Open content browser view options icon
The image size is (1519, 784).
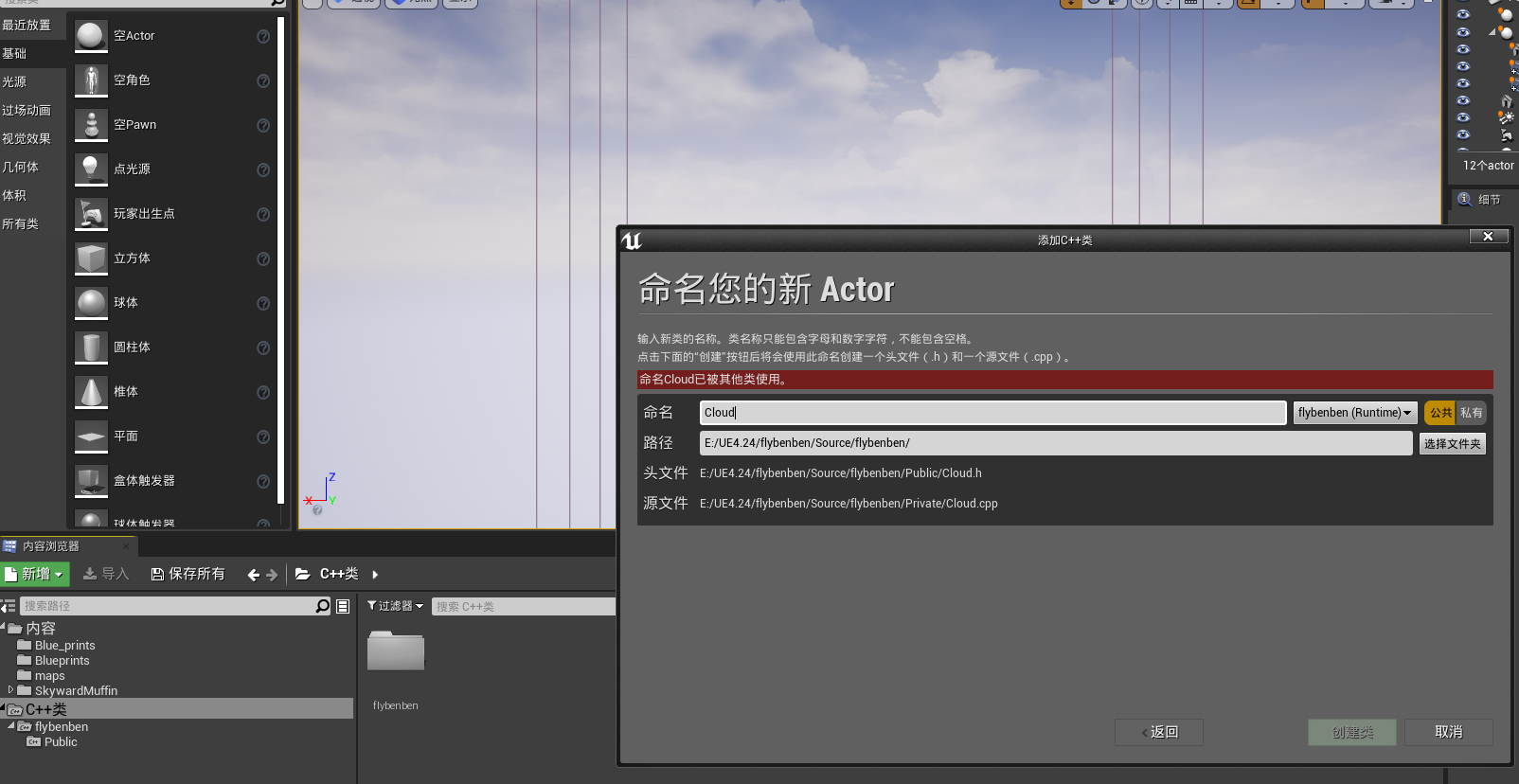[x=343, y=606]
